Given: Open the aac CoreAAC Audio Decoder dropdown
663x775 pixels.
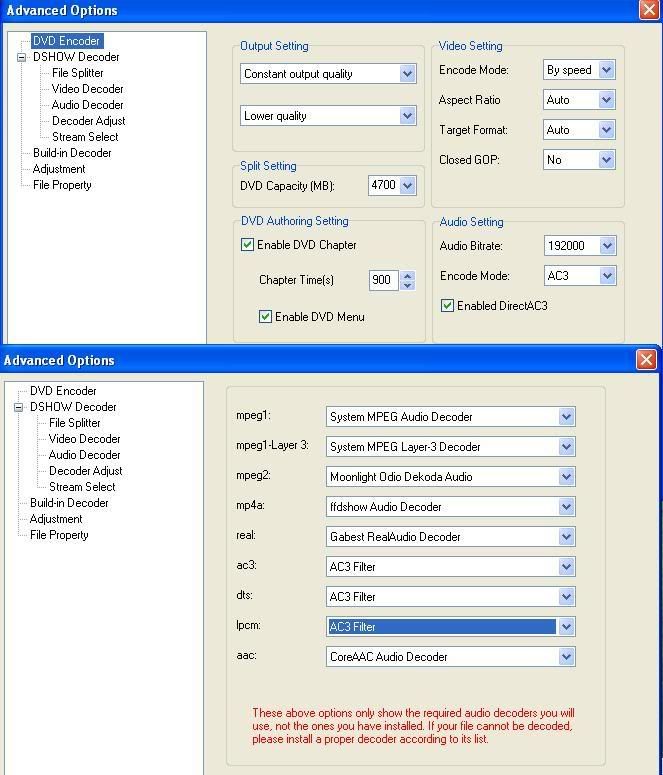Looking at the screenshot, I should 566,657.
